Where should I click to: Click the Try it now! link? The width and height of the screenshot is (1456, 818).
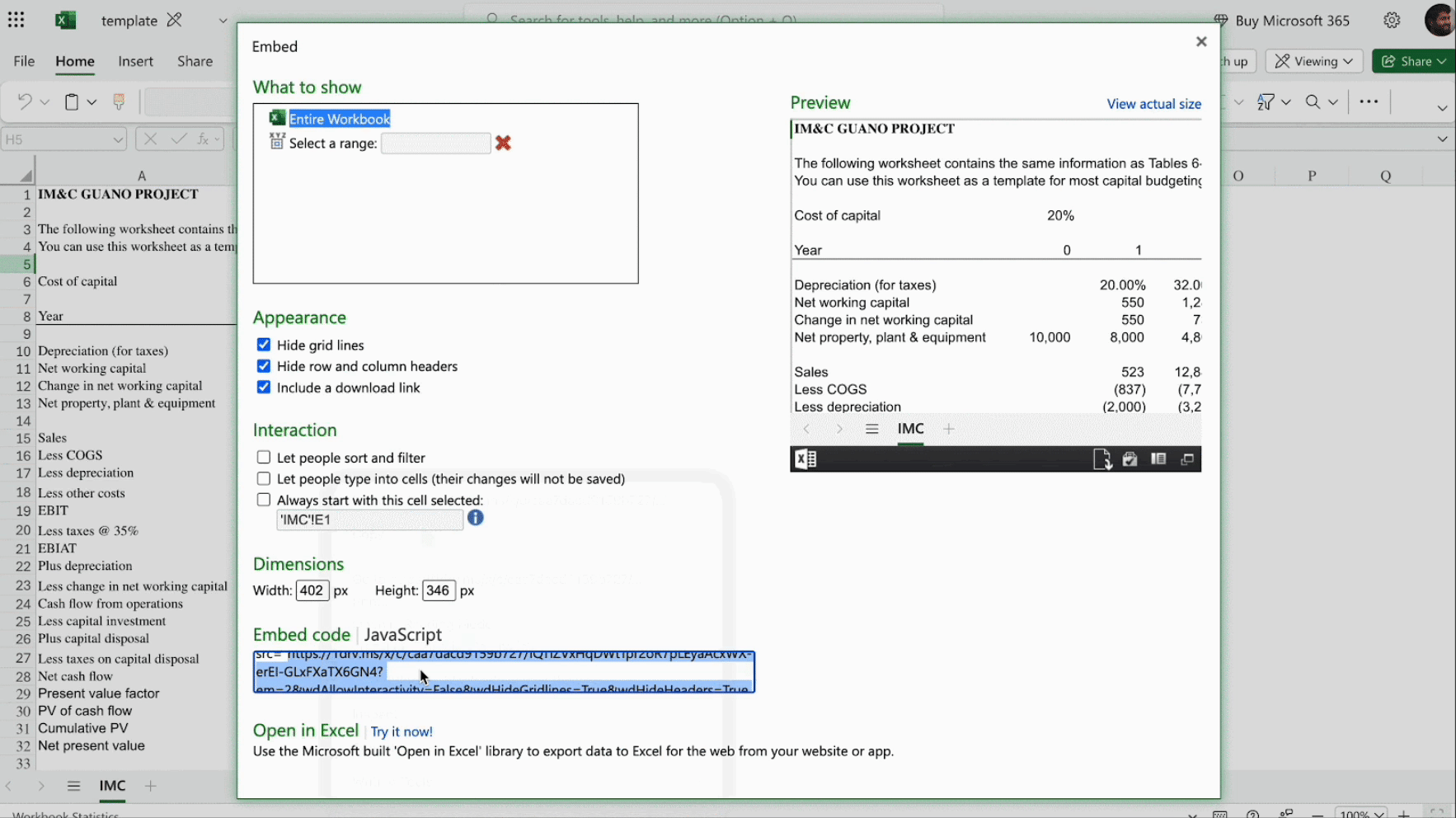pyautogui.click(x=402, y=731)
